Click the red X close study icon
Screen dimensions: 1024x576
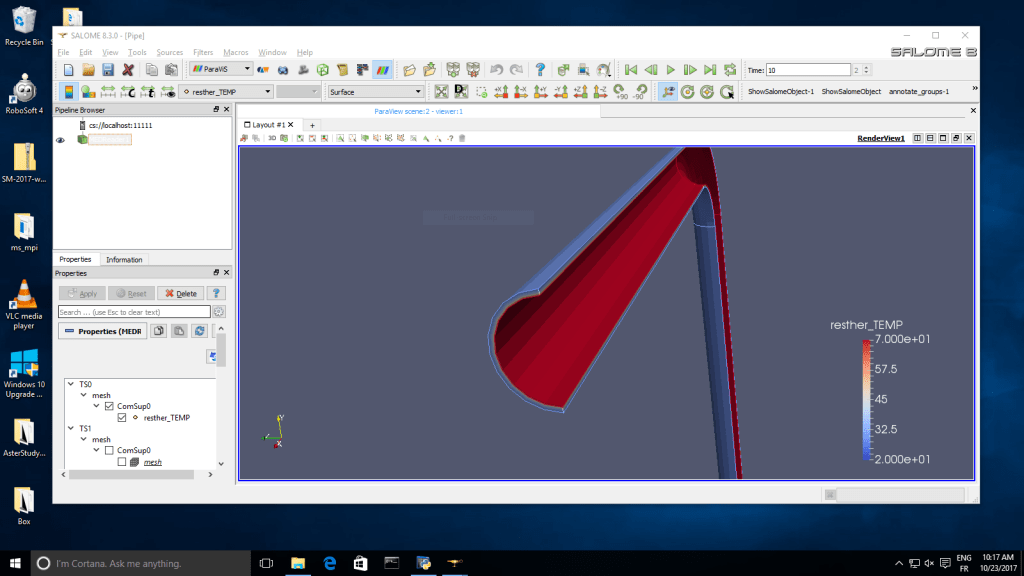(x=128, y=70)
